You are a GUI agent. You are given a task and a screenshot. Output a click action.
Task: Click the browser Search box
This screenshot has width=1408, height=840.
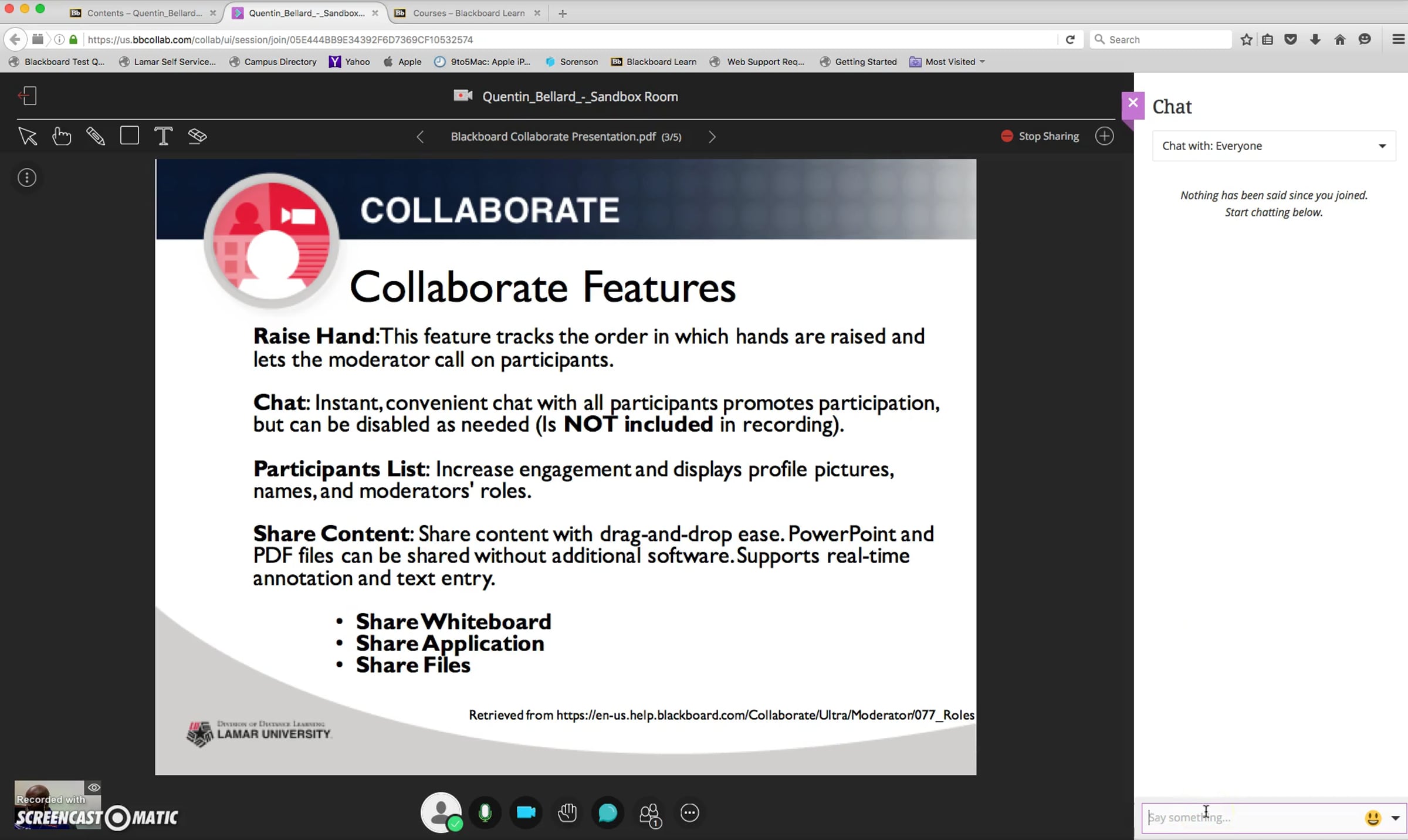(x=1160, y=39)
